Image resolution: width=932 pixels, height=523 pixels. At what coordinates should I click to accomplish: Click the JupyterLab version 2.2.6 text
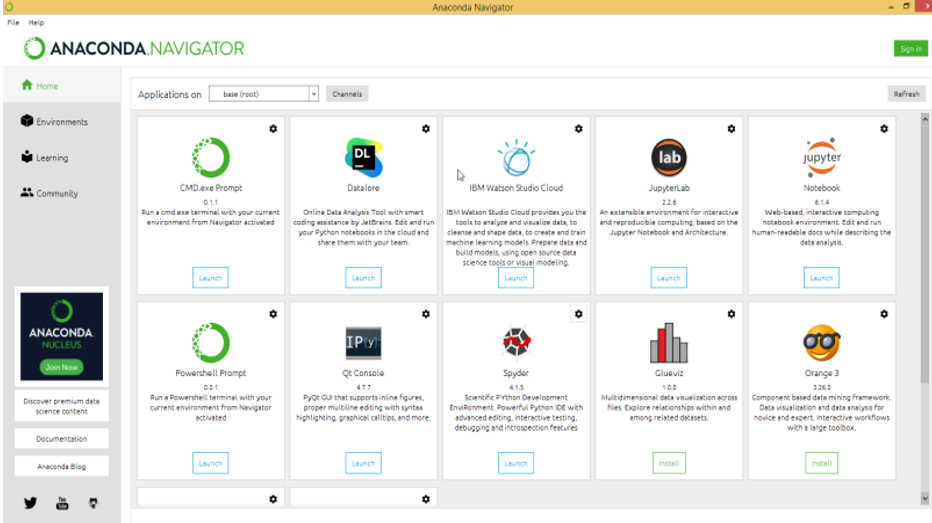click(669, 202)
